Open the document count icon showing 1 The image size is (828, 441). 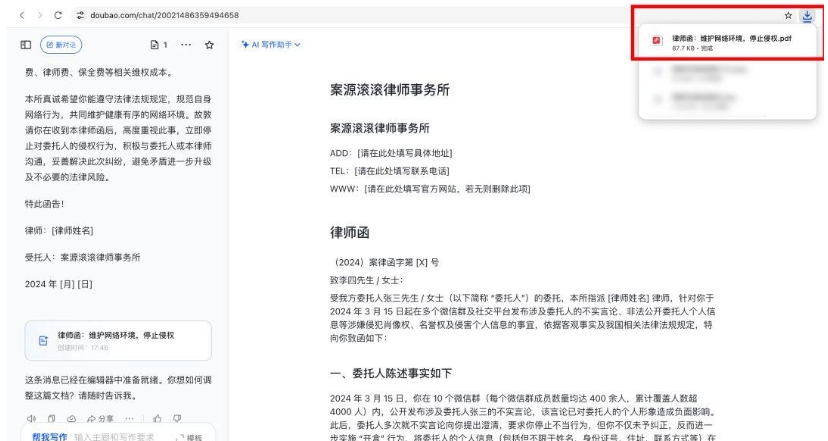point(159,45)
